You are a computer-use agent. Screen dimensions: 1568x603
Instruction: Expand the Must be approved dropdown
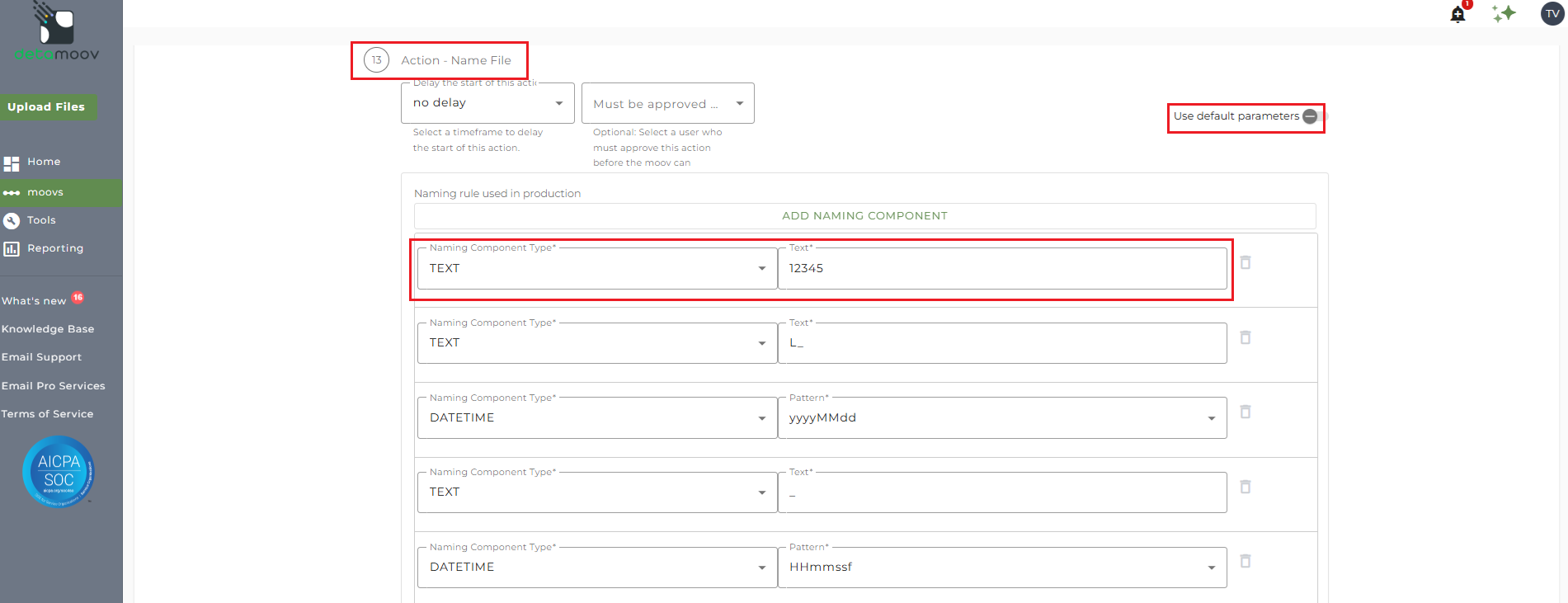point(667,104)
